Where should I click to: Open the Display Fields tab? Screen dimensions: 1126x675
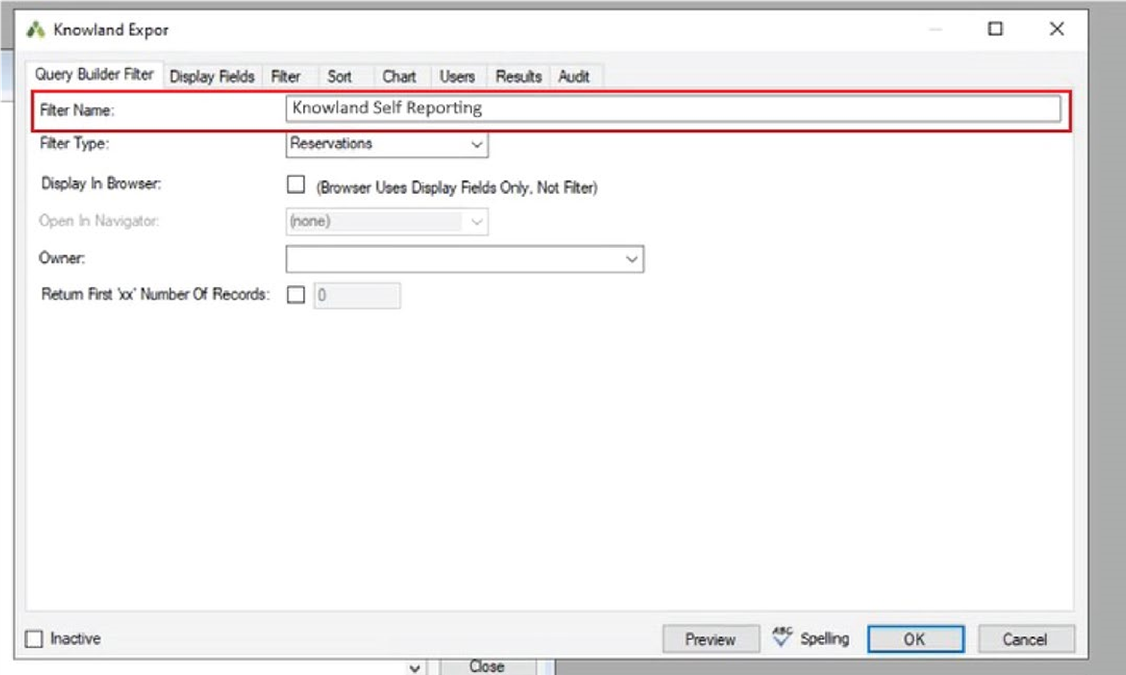pos(212,77)
